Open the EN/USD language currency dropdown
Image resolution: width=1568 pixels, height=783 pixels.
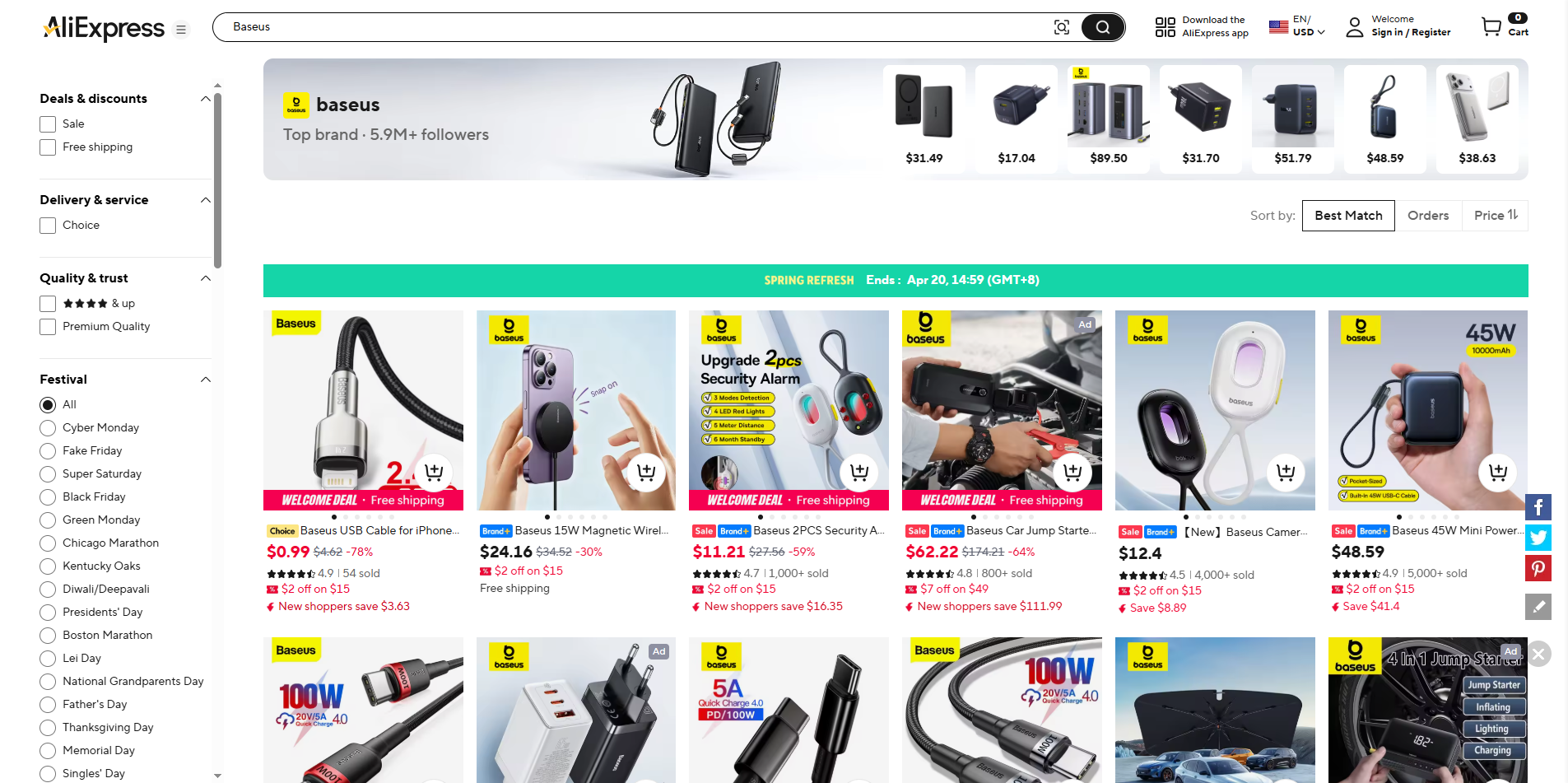click(x=1297, y=26)
